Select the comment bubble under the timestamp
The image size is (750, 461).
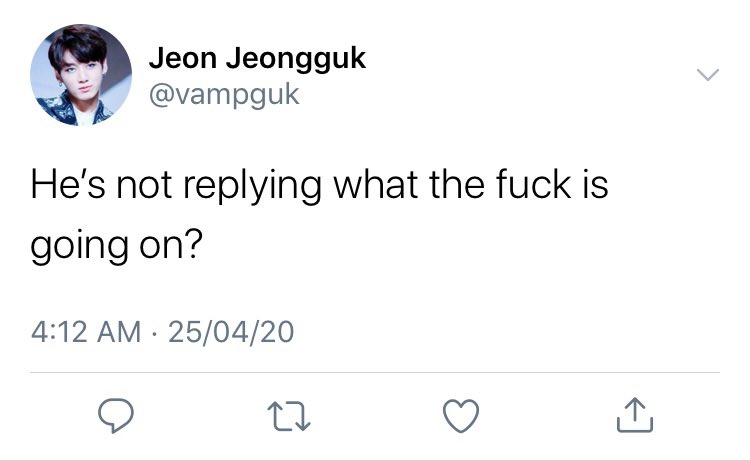116,416
